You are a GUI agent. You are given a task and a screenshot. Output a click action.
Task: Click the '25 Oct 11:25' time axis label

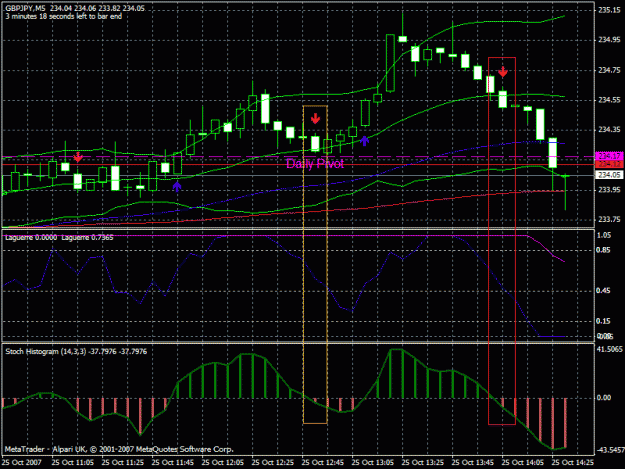pyautogui.click(x=123, y=462)
